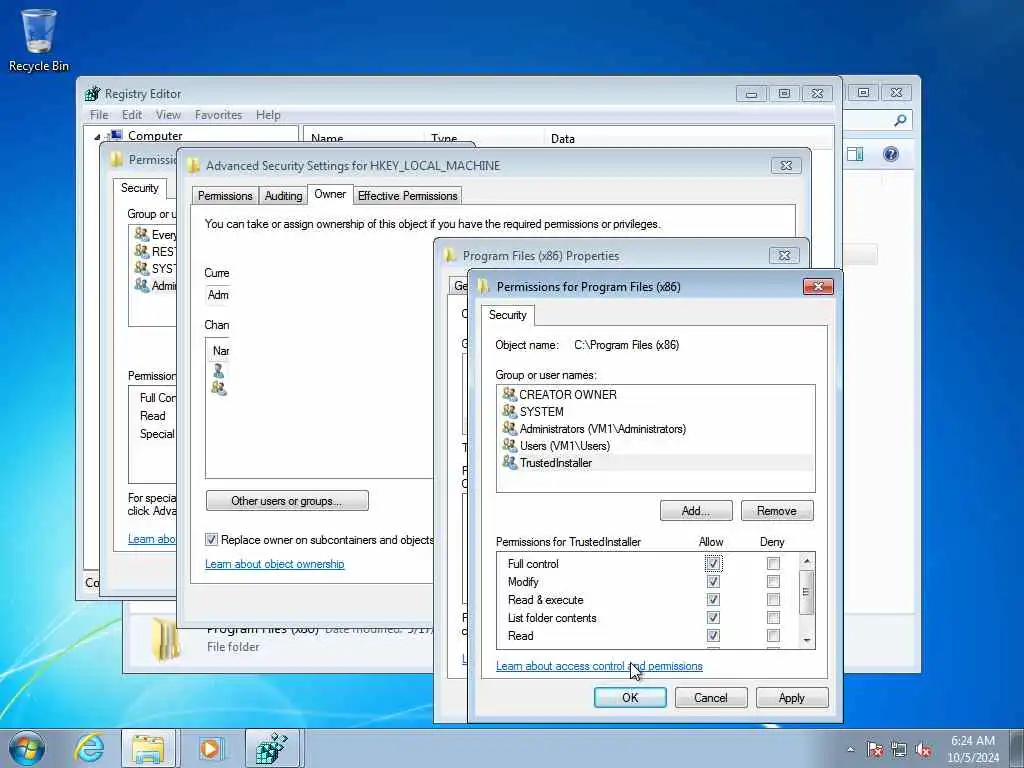
Task: Open the Help menu in Registry Editor
Action: click(x=268, y=115)
